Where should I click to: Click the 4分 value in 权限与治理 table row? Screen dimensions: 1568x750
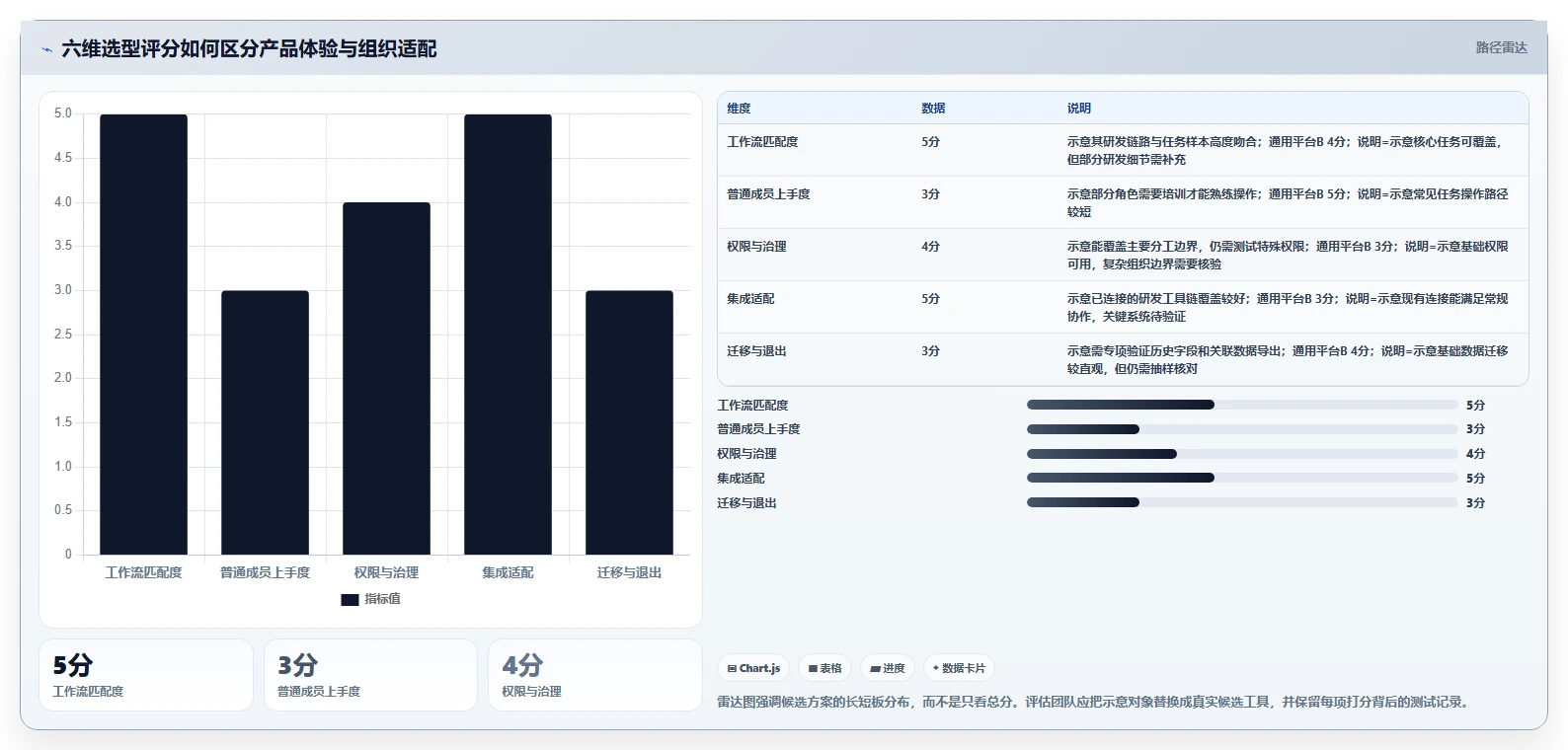point(930,247)
